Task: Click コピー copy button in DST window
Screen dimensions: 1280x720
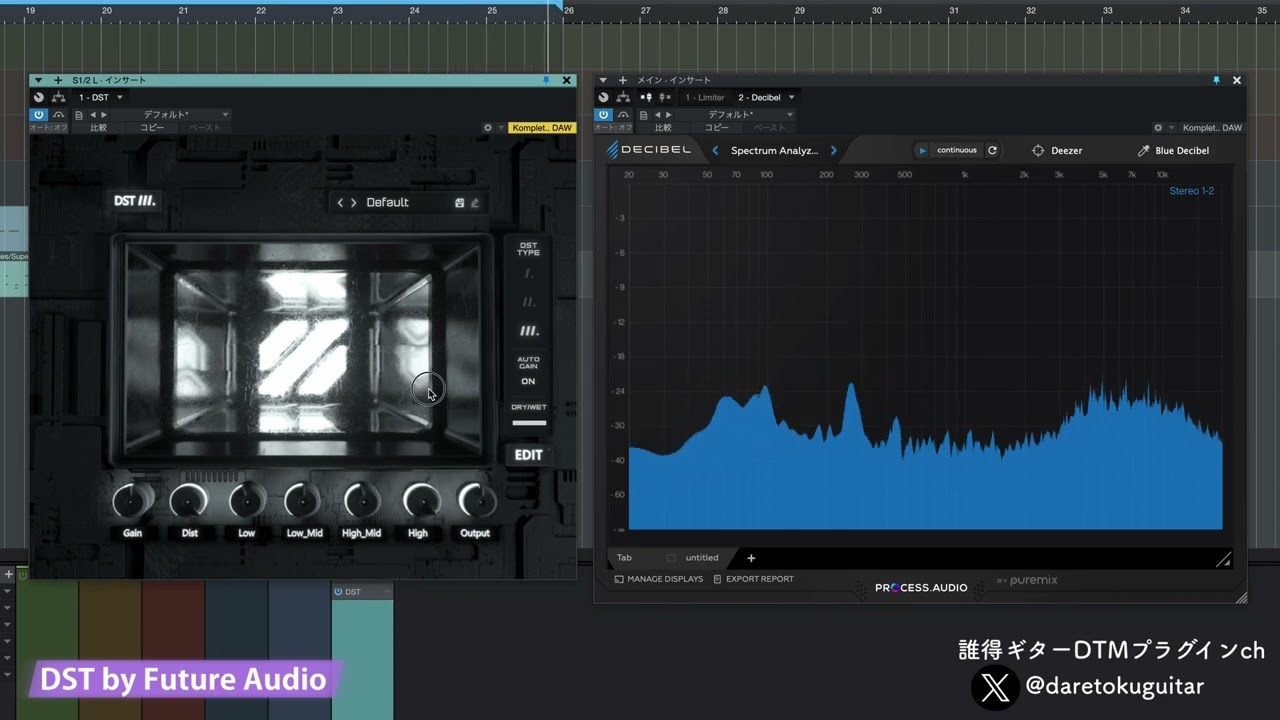Action: click(x=152, y=128)
